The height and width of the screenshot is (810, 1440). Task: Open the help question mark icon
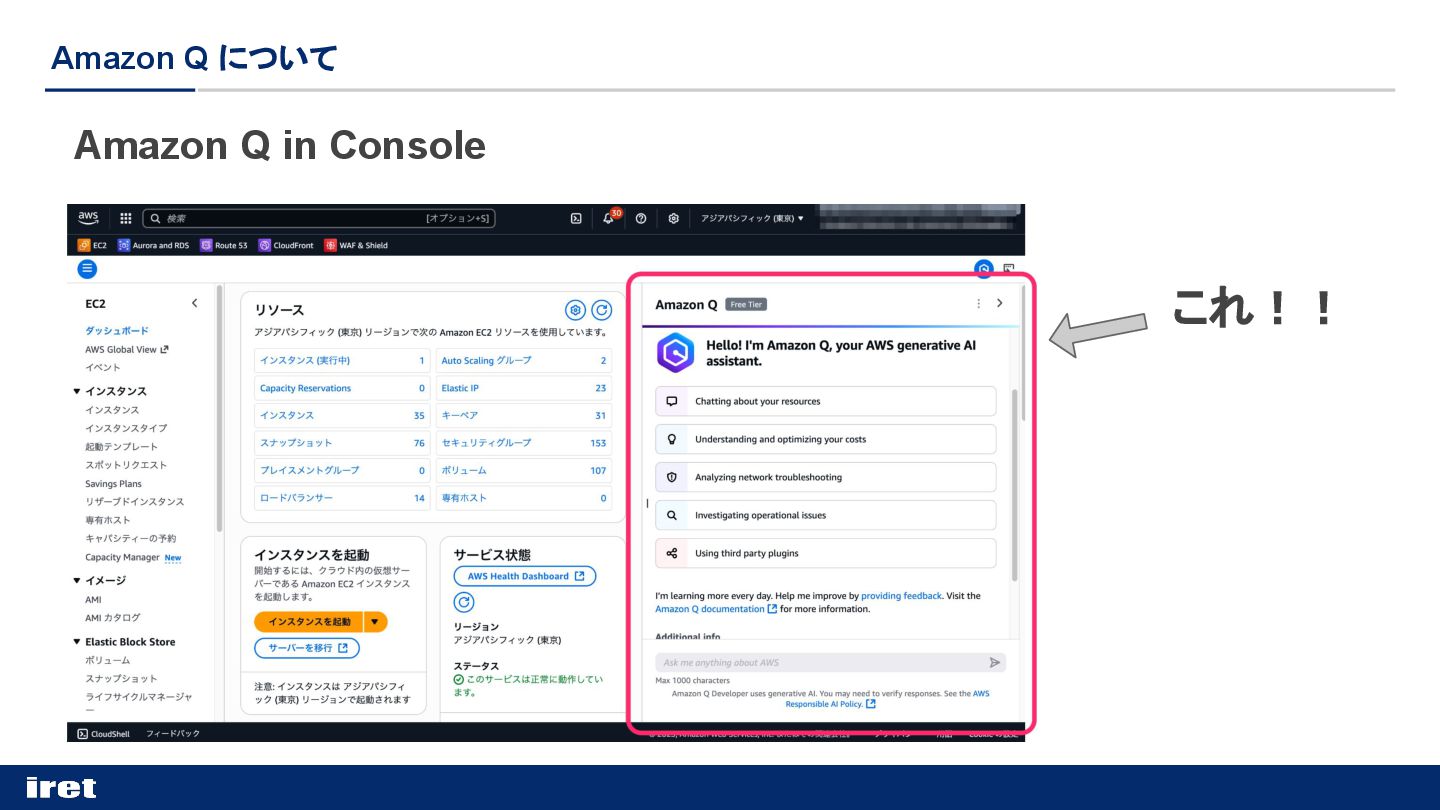coord(641,218)
